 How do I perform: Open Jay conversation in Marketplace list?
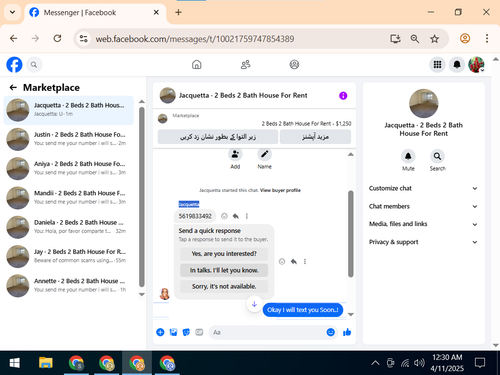coord(69,256)
